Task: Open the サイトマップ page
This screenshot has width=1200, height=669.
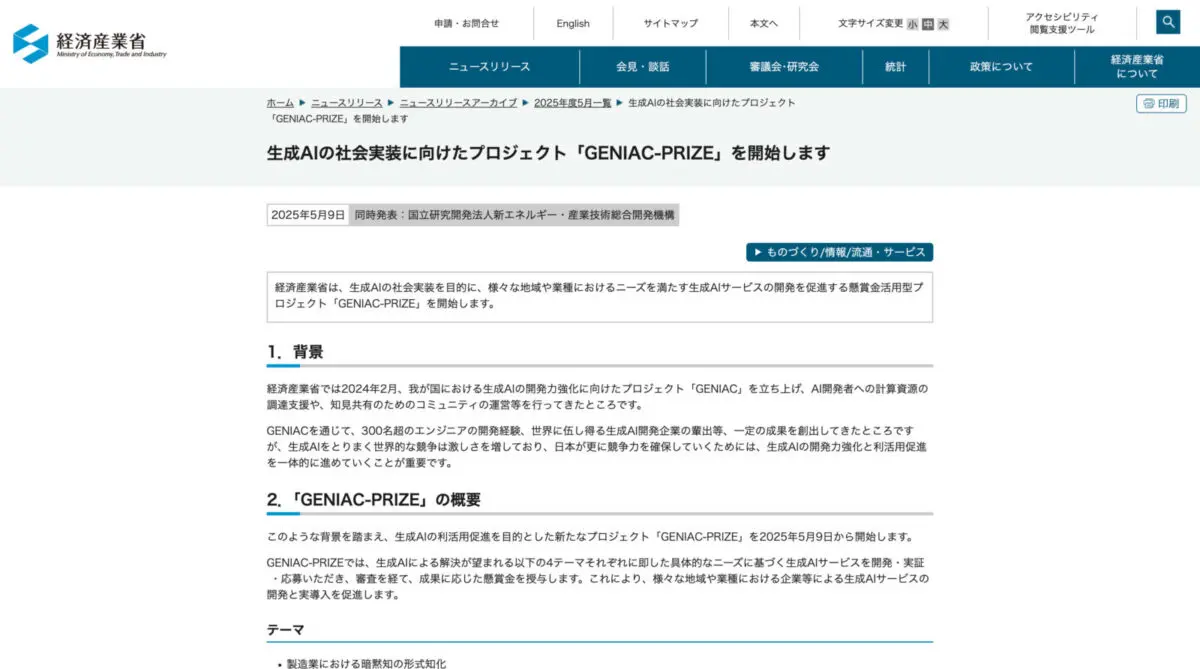Action: 669,23
